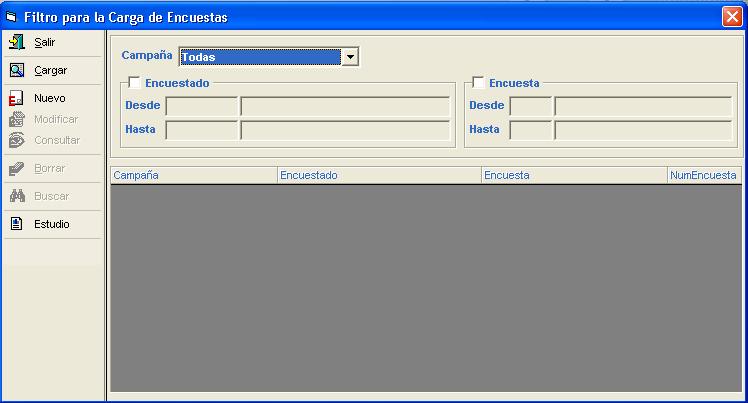
Task: Click the Encuestado Hasta description field
Action: [x=345, y=130]
